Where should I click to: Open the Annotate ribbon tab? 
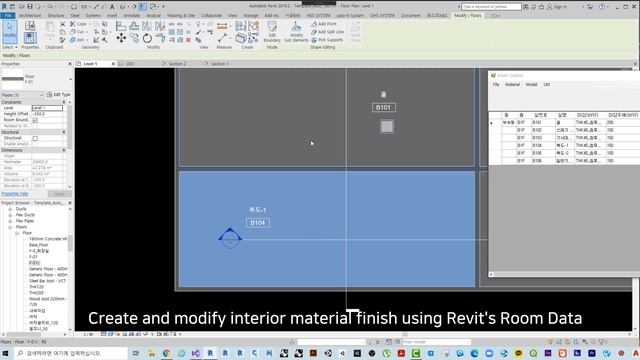point(132,16)
